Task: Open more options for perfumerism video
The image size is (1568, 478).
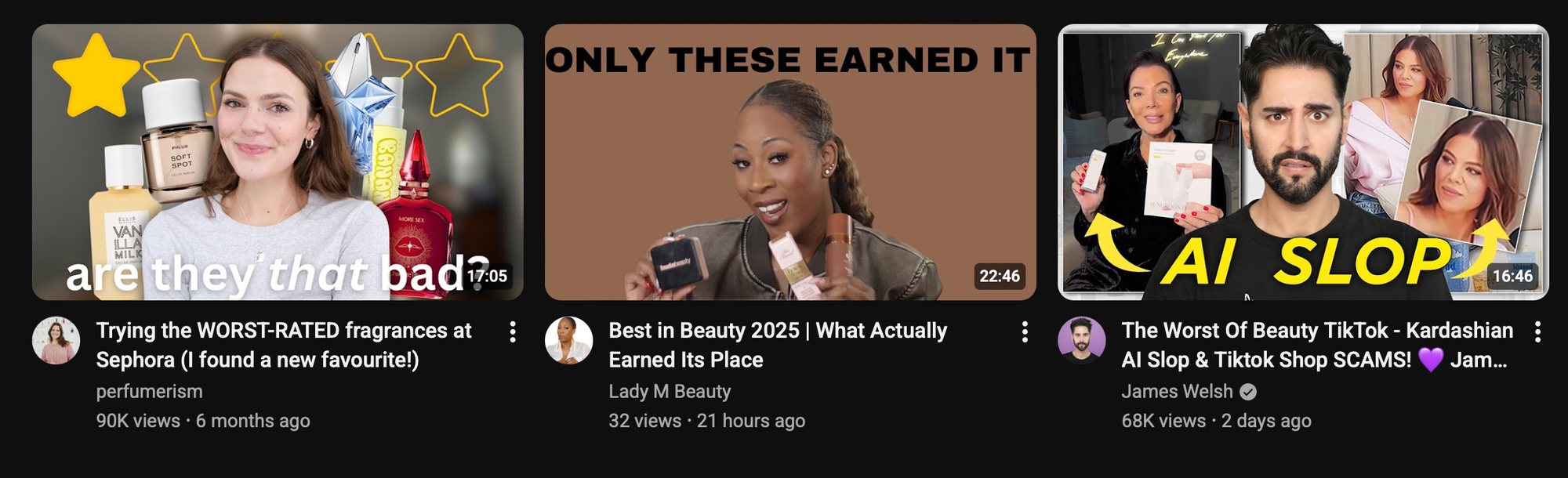Action: (513, 332)
